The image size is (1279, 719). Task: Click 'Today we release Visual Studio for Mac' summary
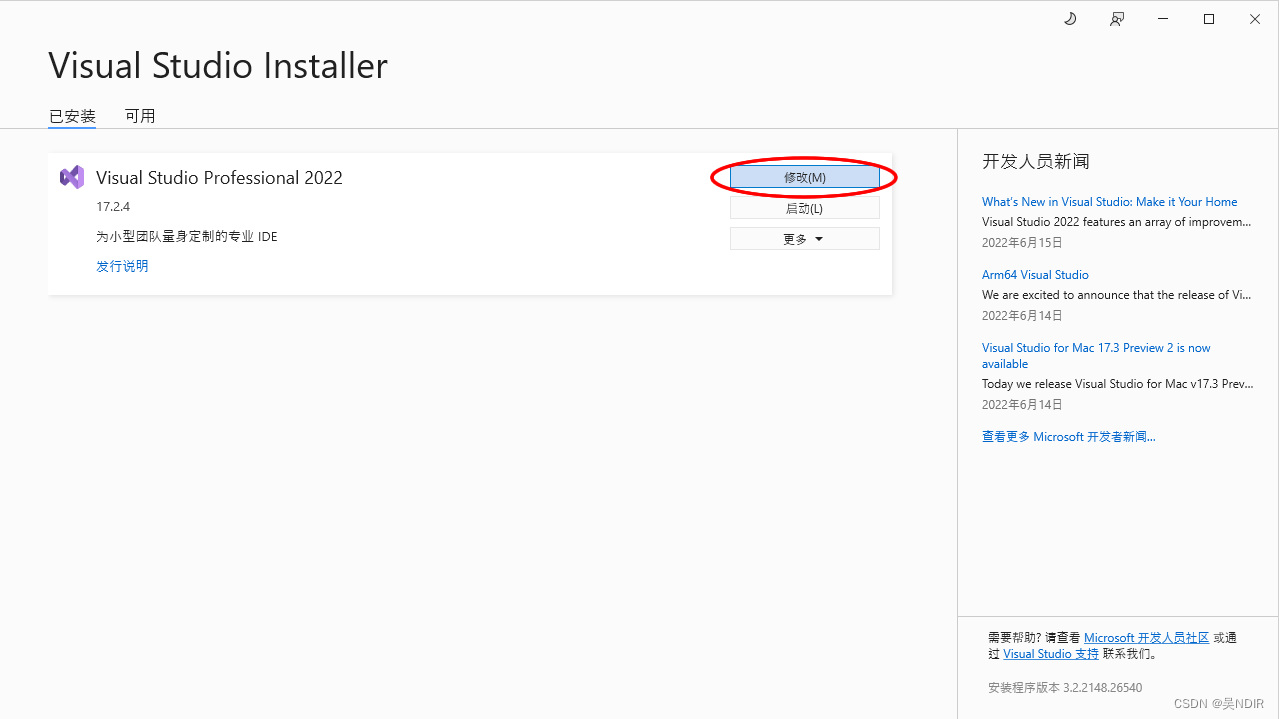point(1117,384)
